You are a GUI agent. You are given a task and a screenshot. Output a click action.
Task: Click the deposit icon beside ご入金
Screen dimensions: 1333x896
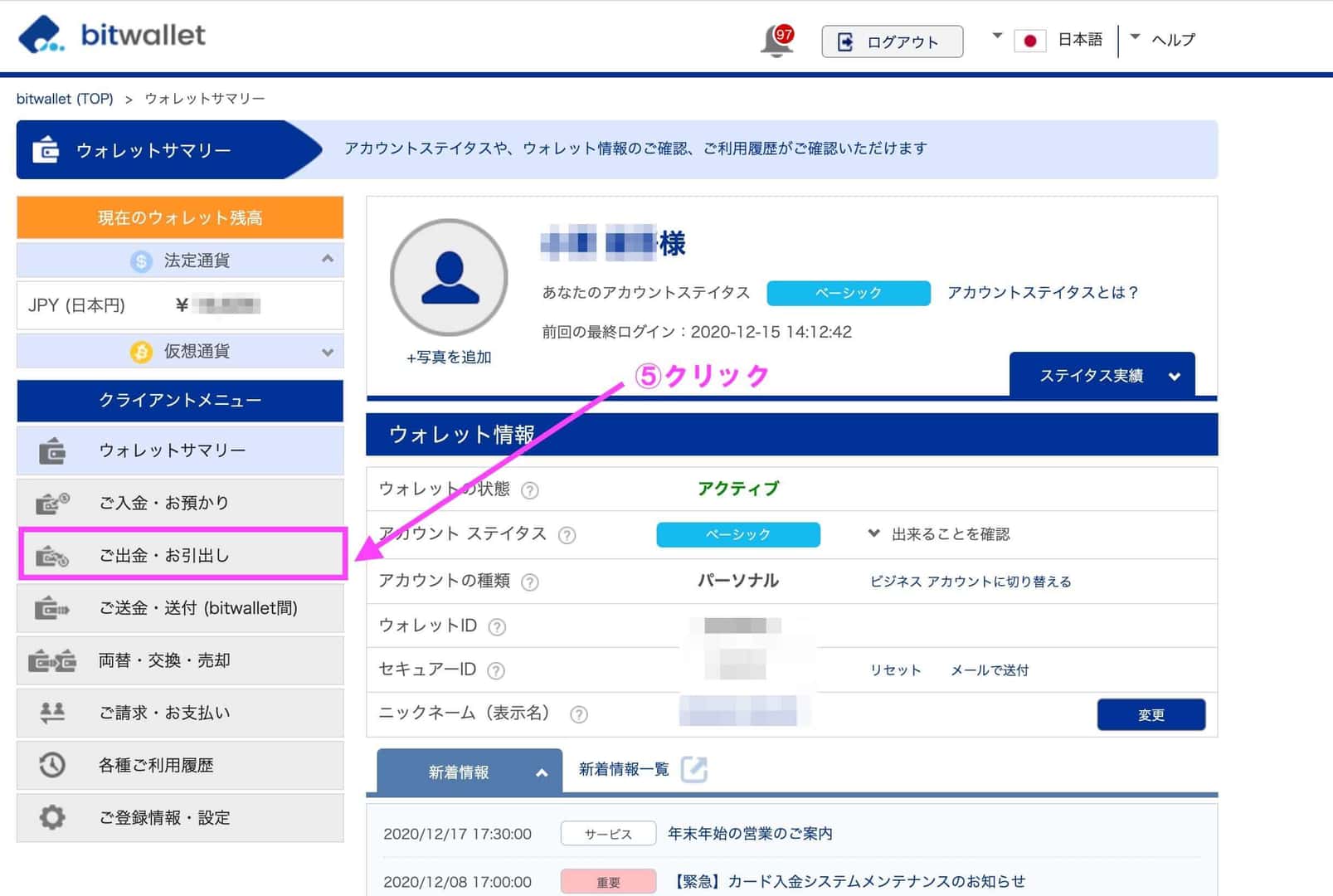[x=52, y=504]
